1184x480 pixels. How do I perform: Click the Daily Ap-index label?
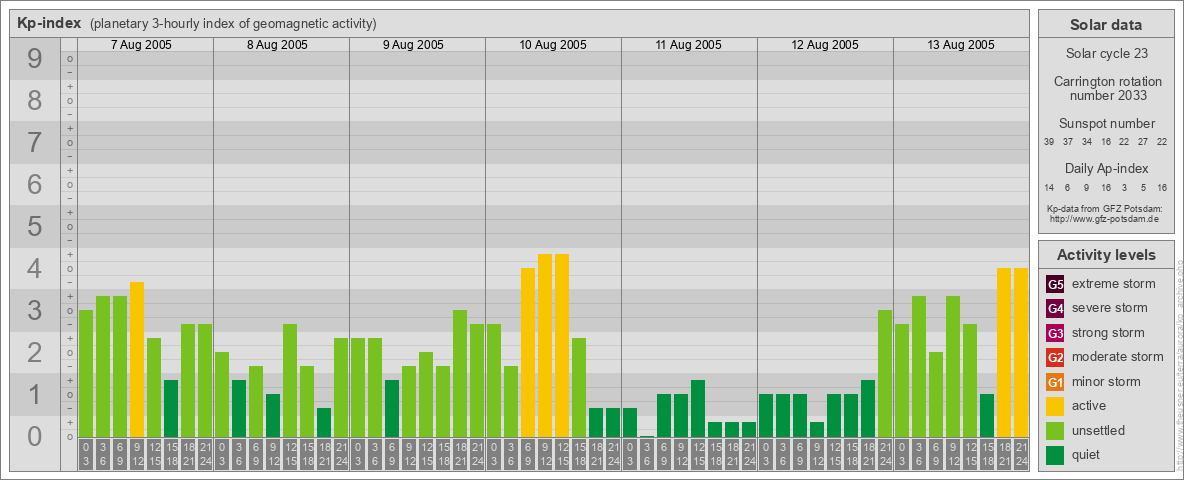coord(1106,168)
